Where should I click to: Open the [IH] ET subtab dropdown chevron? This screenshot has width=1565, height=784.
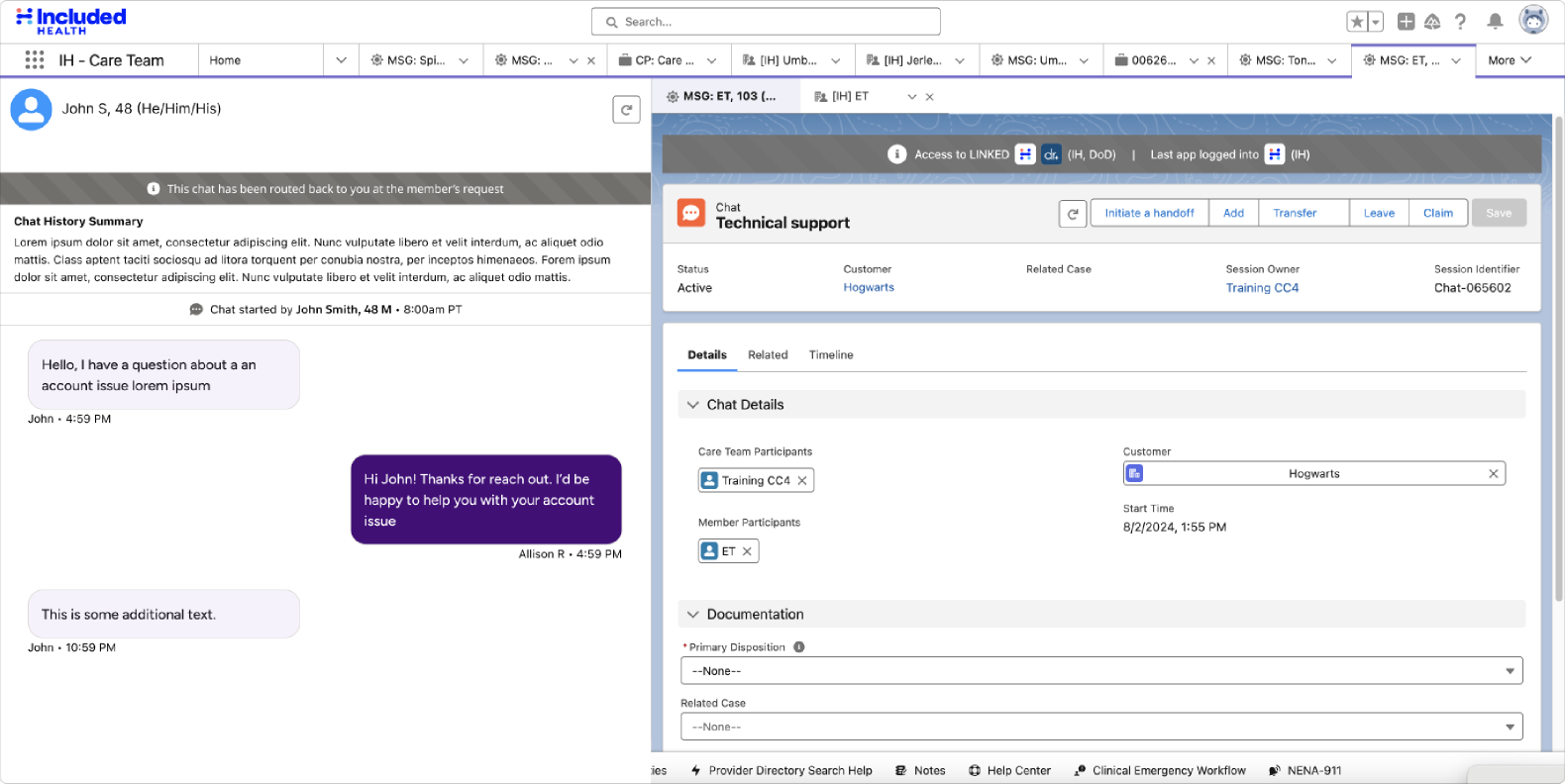912,97
